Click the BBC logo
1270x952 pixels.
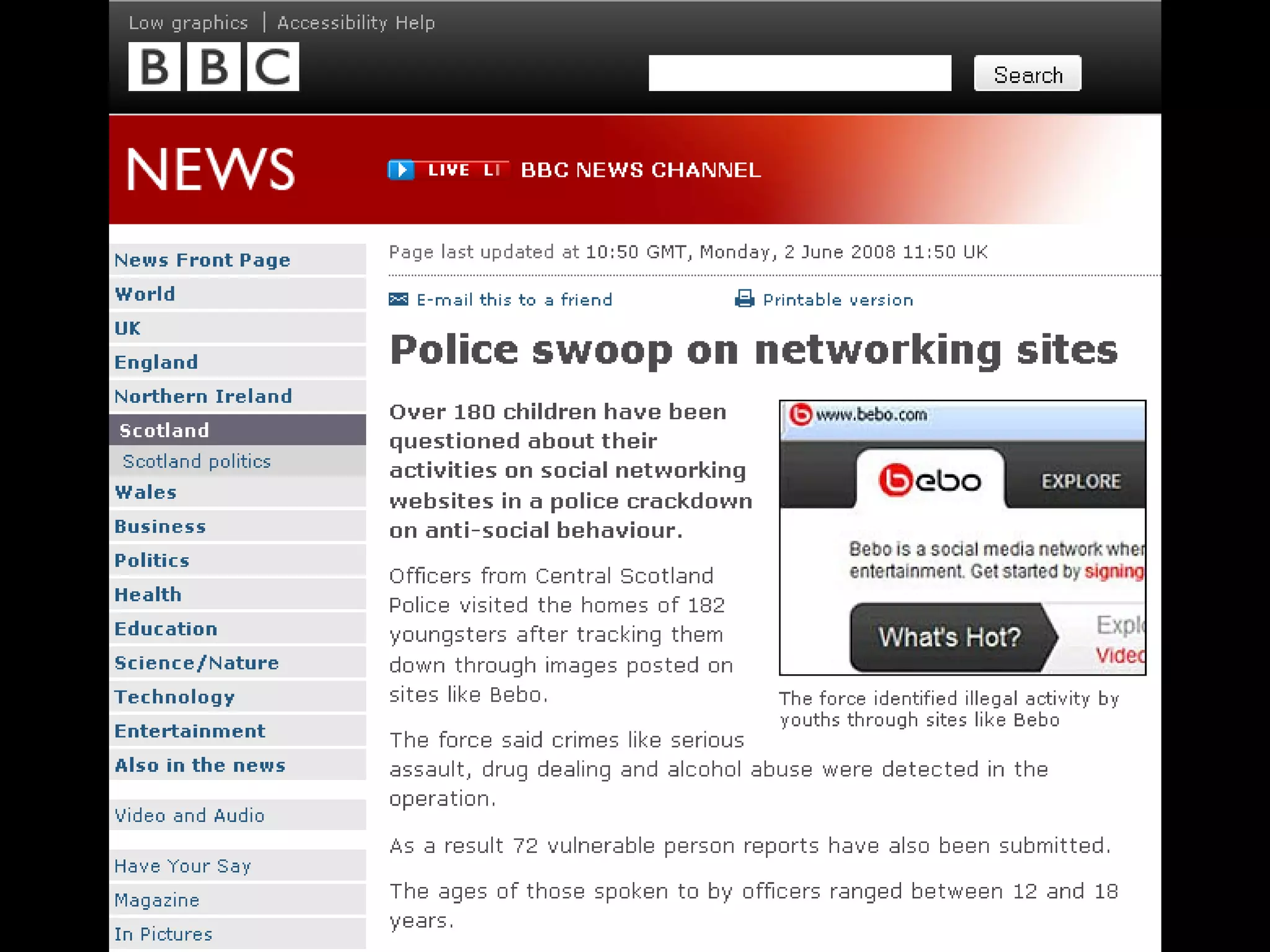coord(213,67)
